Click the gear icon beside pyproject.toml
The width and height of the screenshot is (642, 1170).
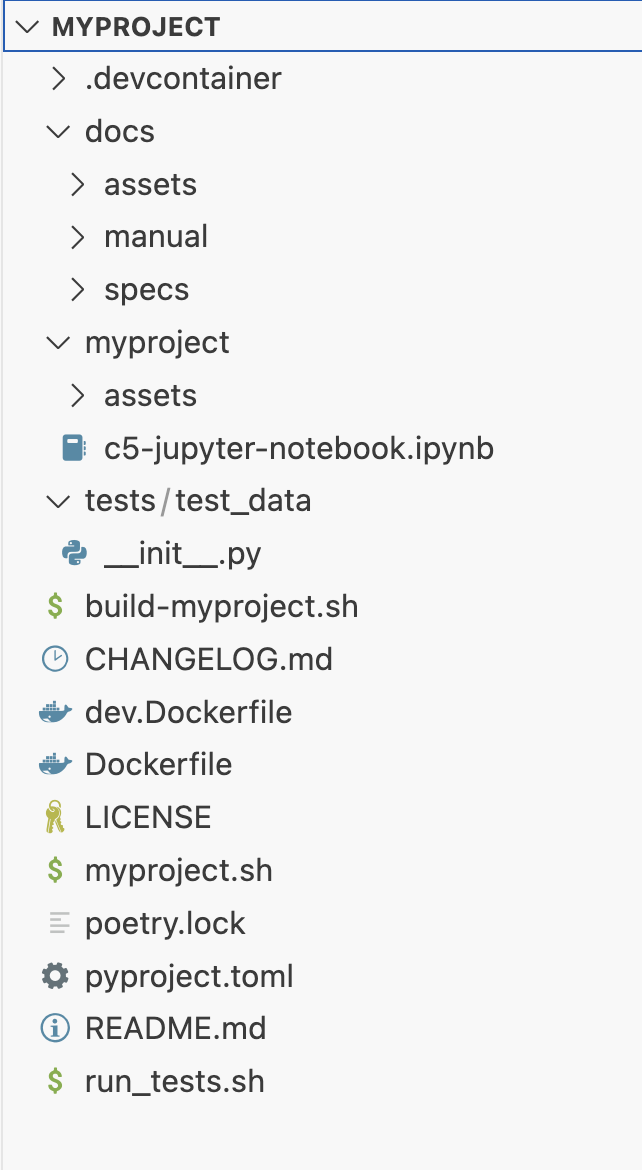55,976
